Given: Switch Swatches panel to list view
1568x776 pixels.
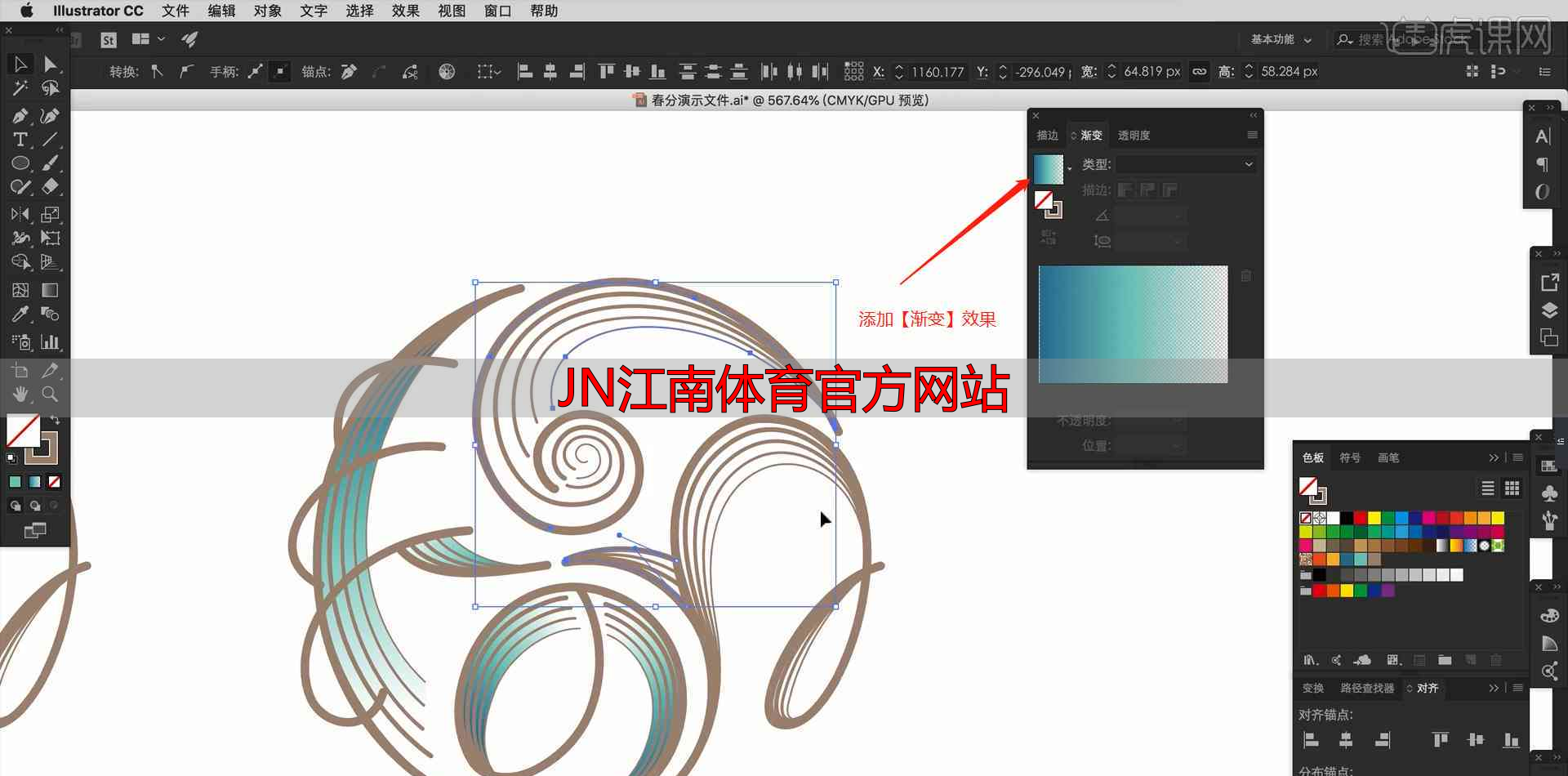Looking at the screenshot, I should (1486, 488).
